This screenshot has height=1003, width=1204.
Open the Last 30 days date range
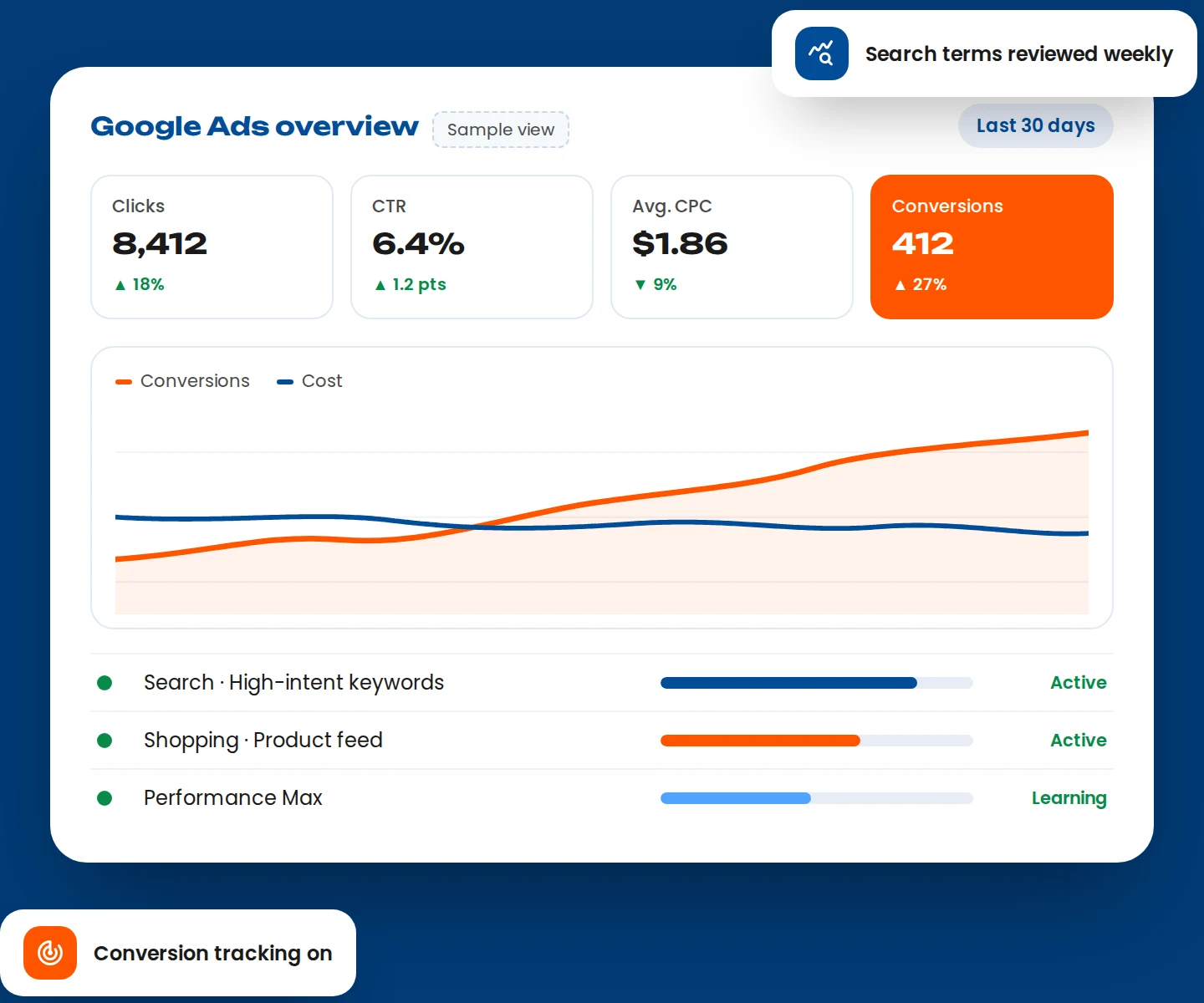1035,125
